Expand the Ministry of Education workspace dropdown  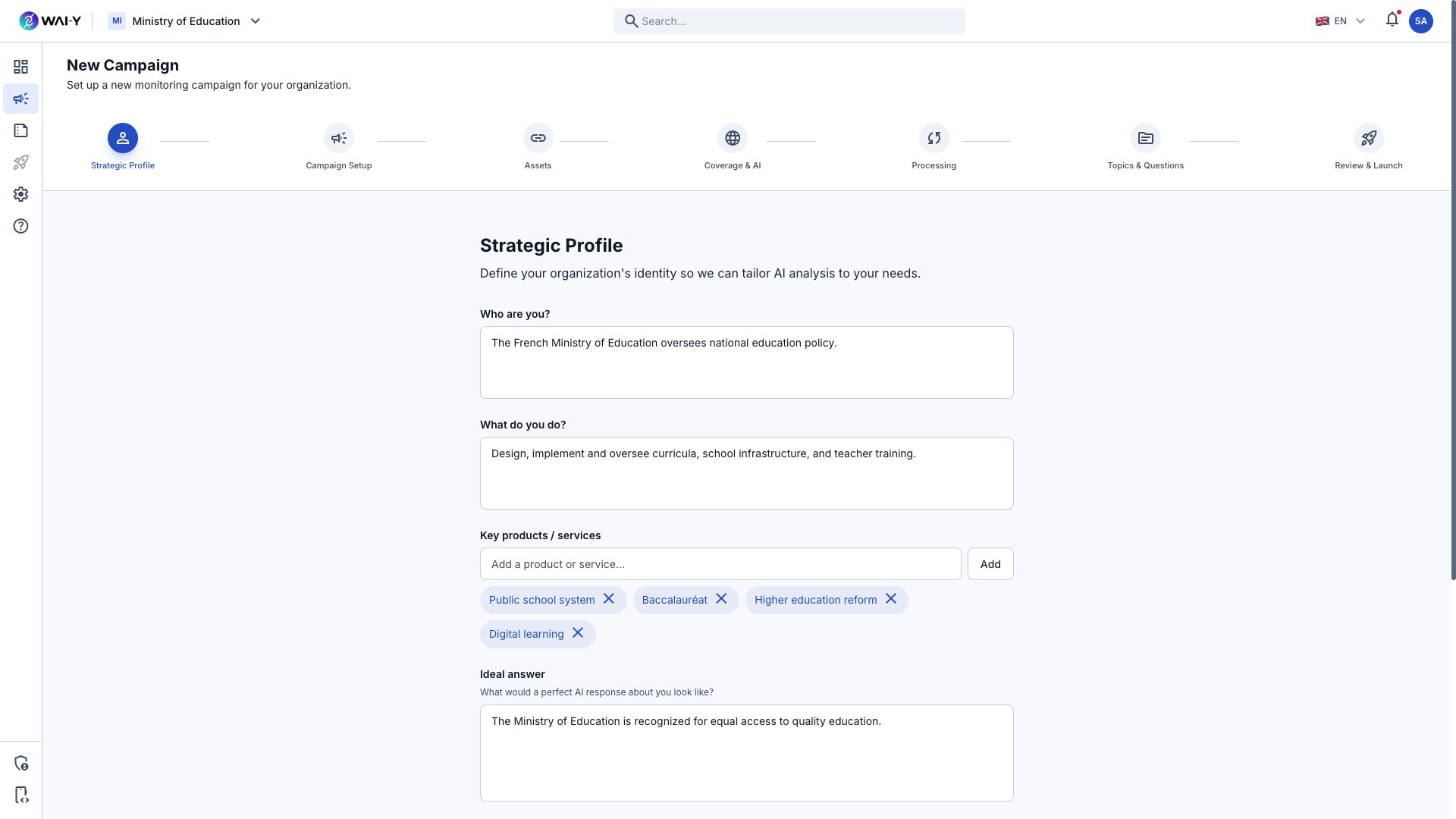185,20
